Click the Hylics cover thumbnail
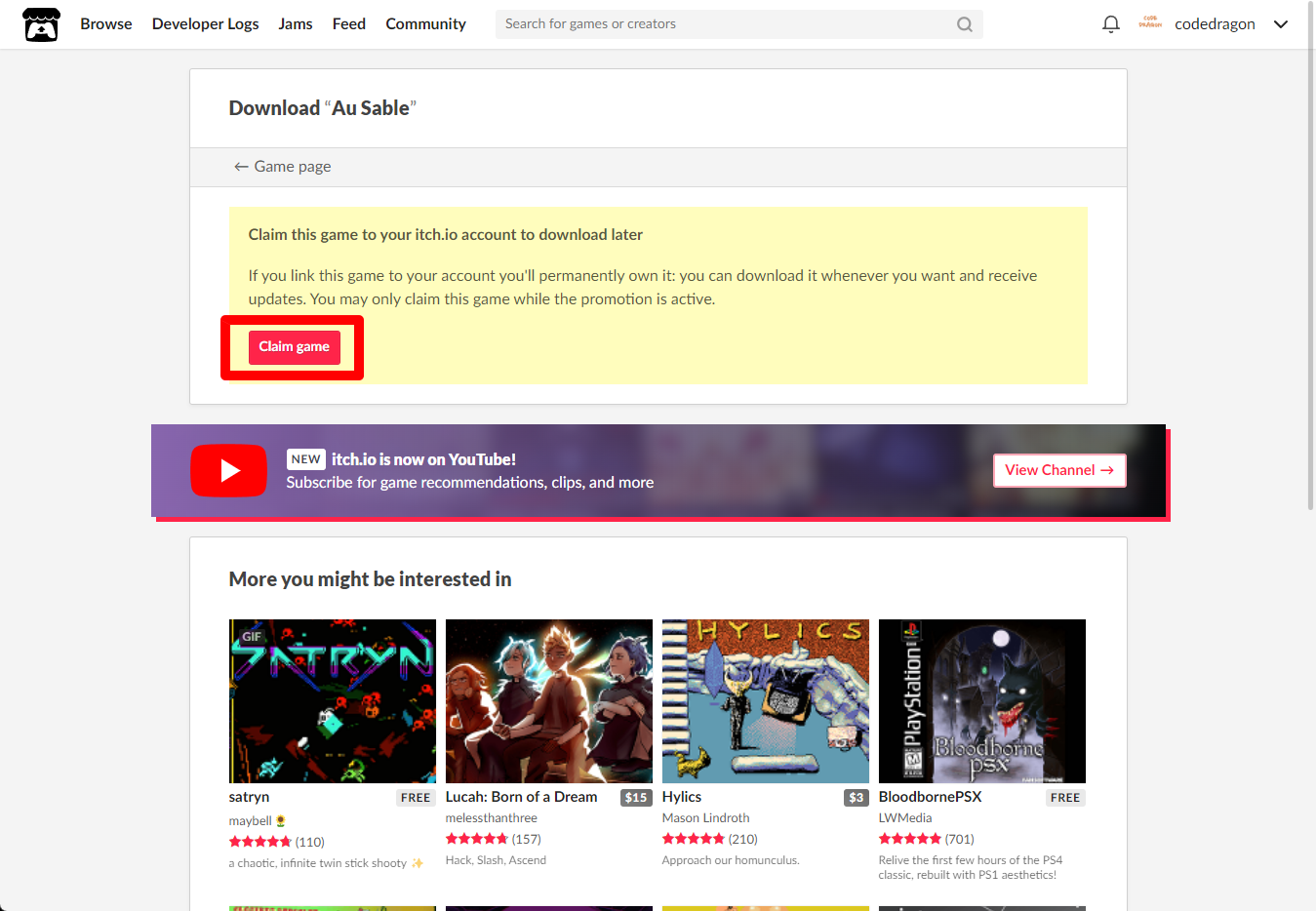 click(765, 701)
